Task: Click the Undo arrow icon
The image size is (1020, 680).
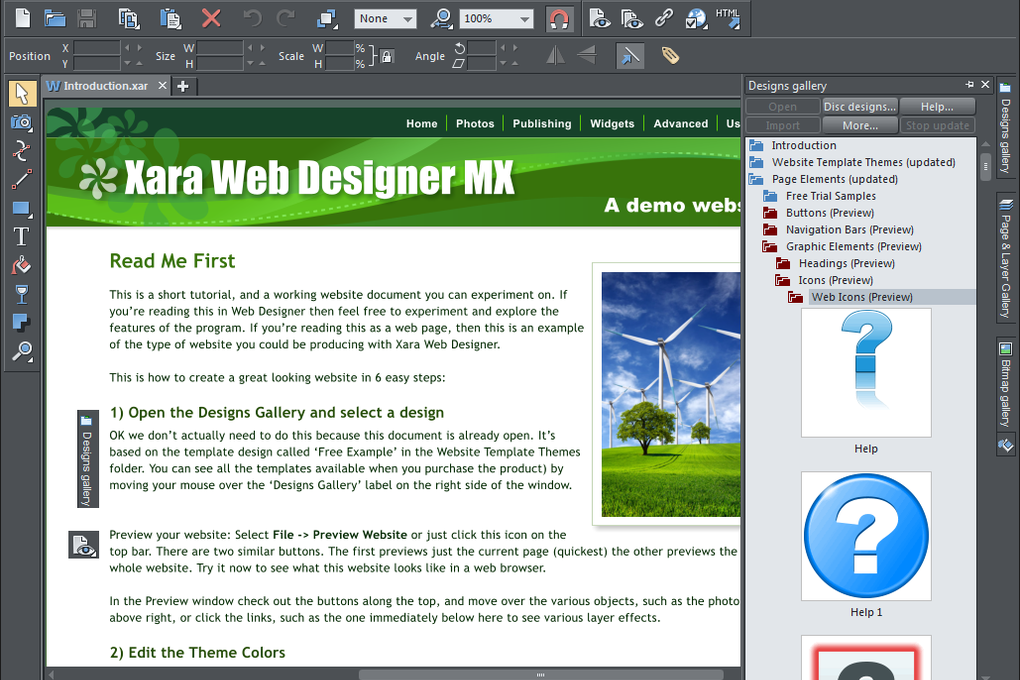Action: pyautogui.click(x=252, y=18)
